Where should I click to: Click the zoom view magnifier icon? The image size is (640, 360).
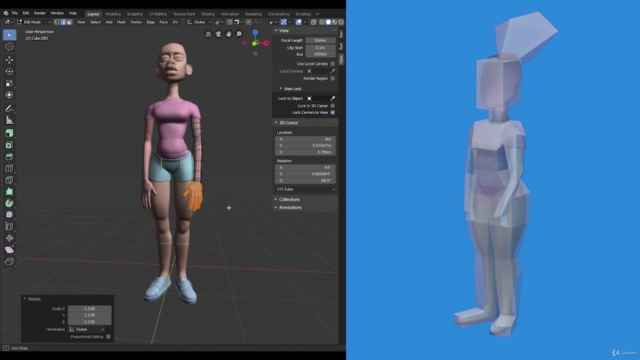(239, 34)
